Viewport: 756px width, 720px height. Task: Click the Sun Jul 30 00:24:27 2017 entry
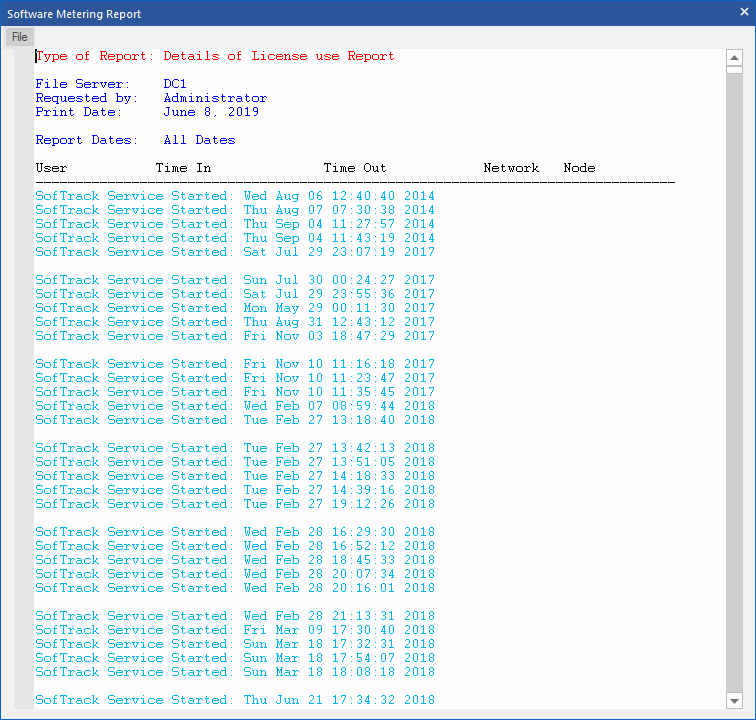click(235, 280)
